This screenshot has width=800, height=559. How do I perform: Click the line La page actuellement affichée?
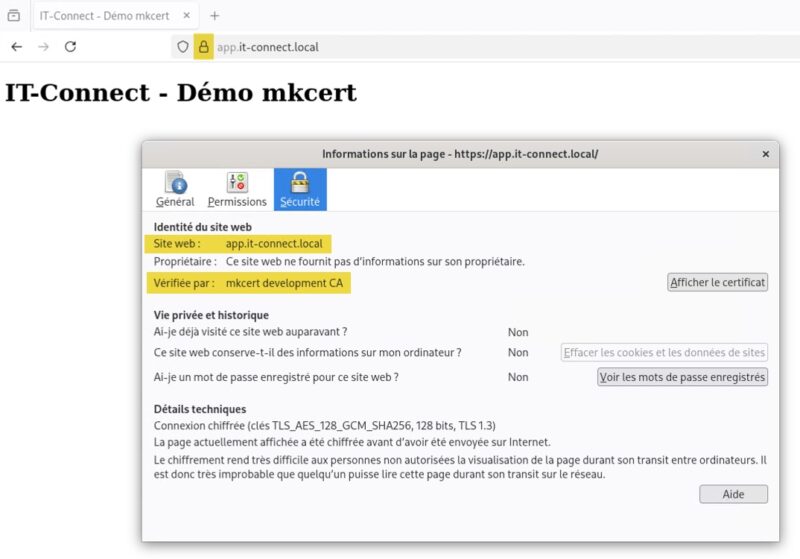click(x=352, y=442)
